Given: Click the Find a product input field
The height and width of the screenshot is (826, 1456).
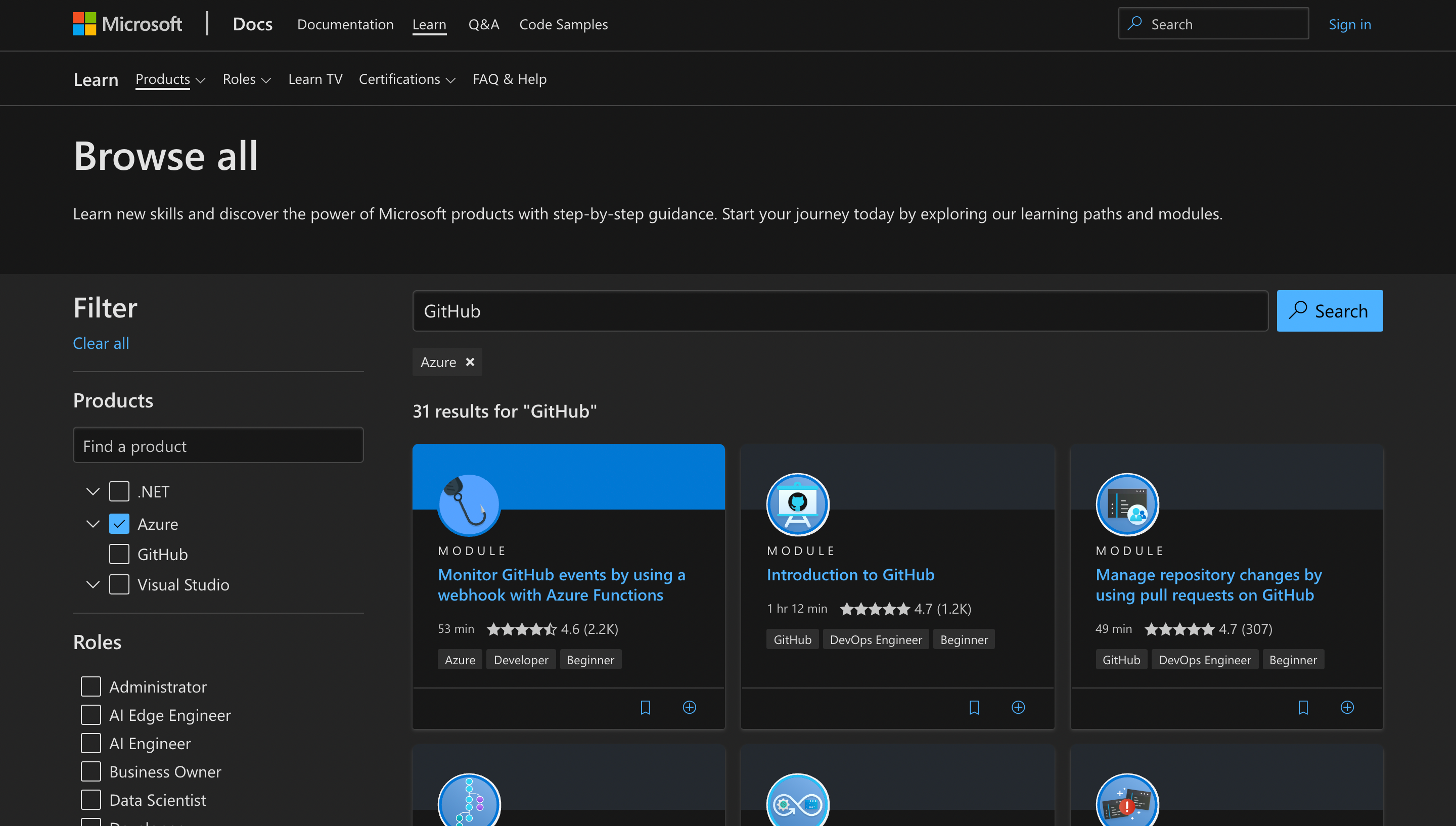Looking at the screenshot, I should coord(218,445).
